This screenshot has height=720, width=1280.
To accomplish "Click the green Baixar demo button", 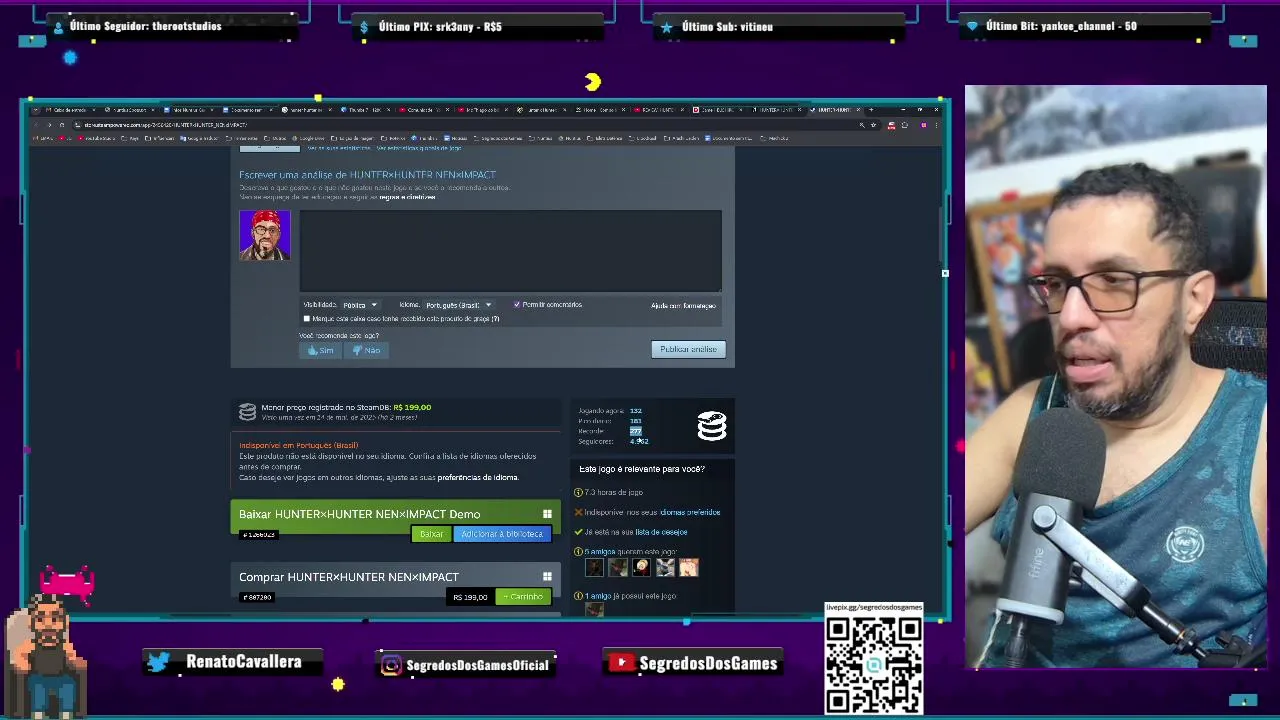I will pyautogui.click(x=431, y=534).
